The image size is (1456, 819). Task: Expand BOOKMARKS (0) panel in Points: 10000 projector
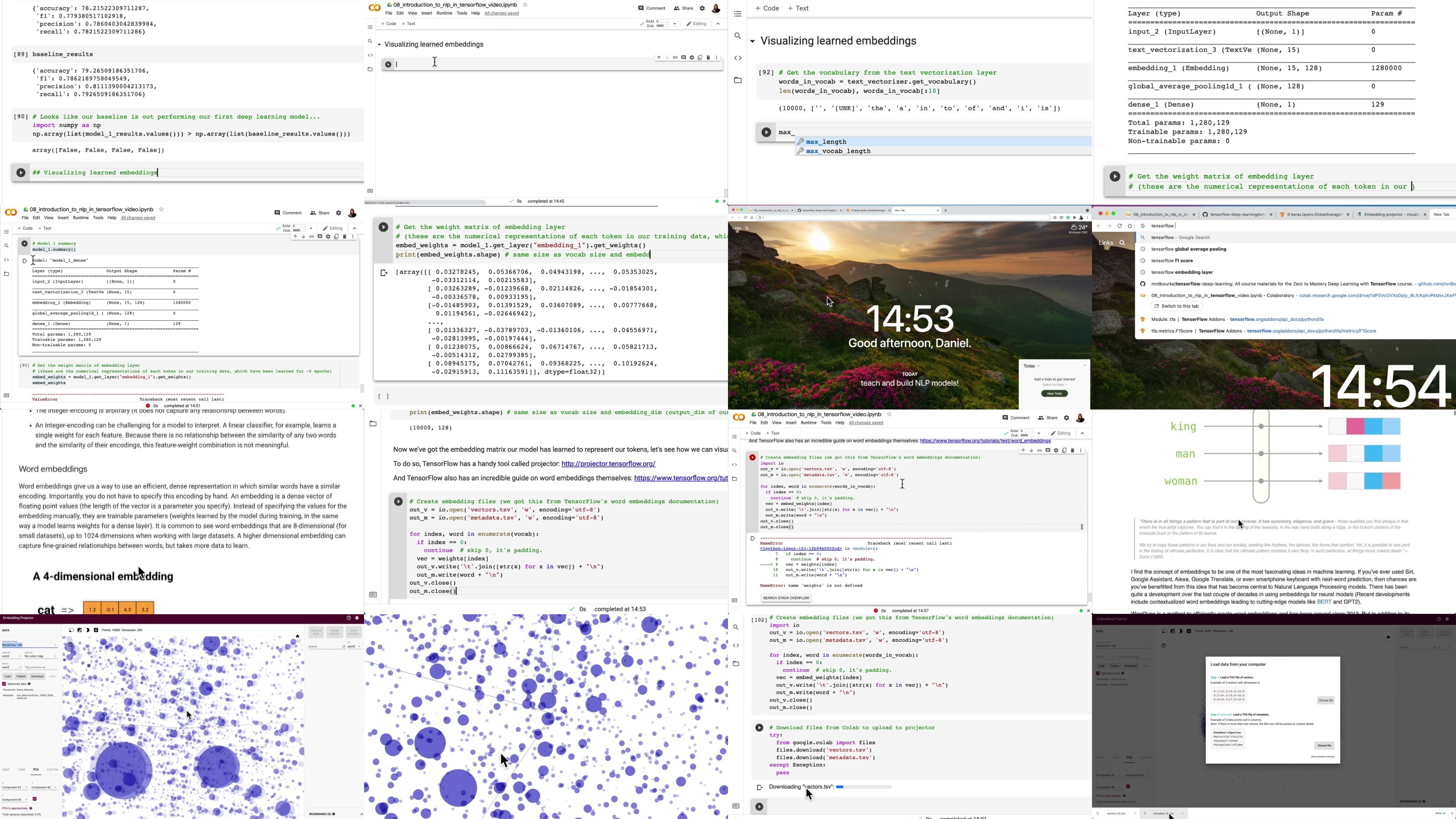click(362, 814)
